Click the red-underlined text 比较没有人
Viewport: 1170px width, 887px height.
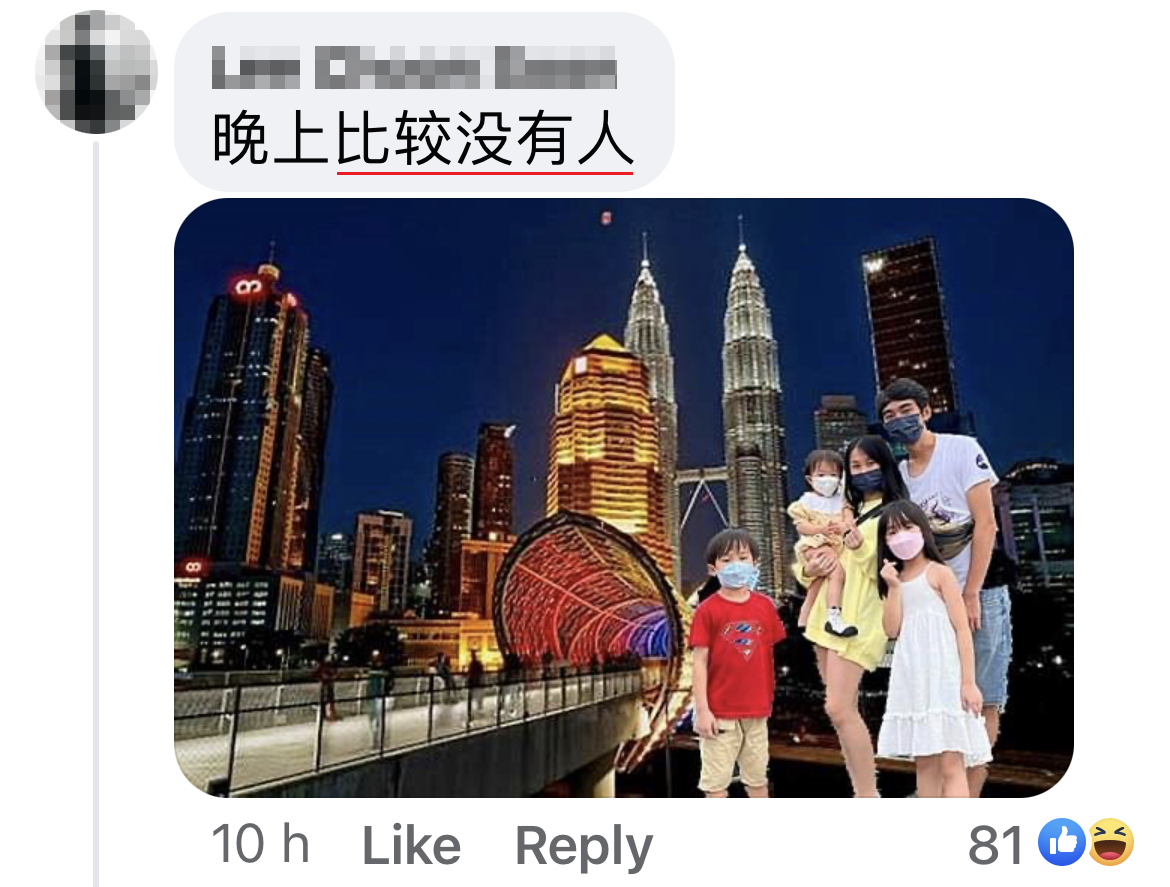484,140
